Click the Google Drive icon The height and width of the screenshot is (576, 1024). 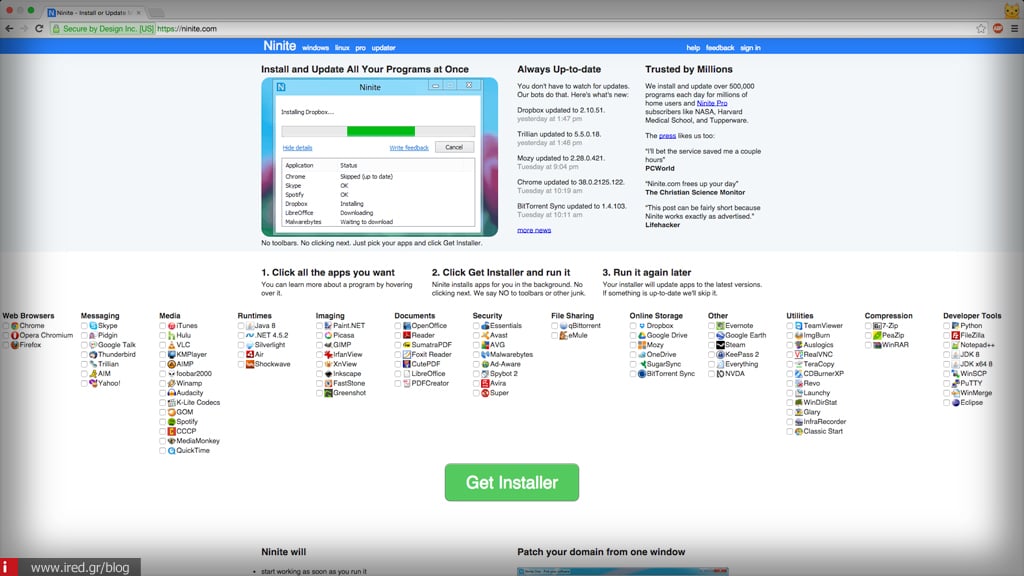(x=642, y=336)
